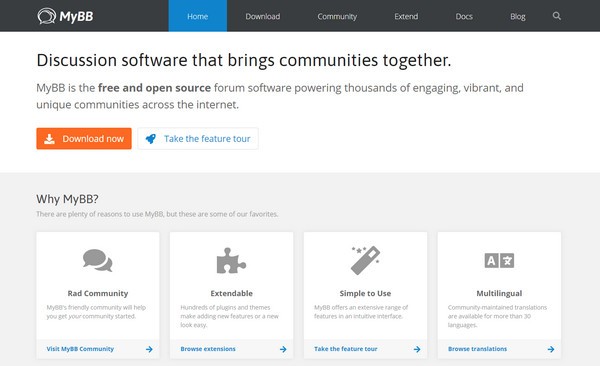Open the Docs nav item
Screen dimensions: 600x366
[x=464, y=16]
